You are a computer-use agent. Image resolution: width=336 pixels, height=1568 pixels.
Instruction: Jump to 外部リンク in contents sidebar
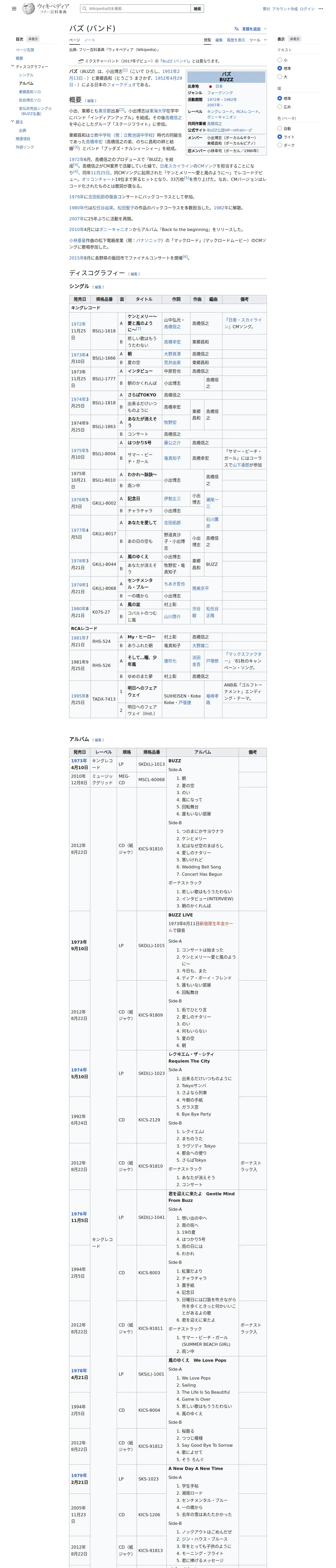[x=25, y=147]
